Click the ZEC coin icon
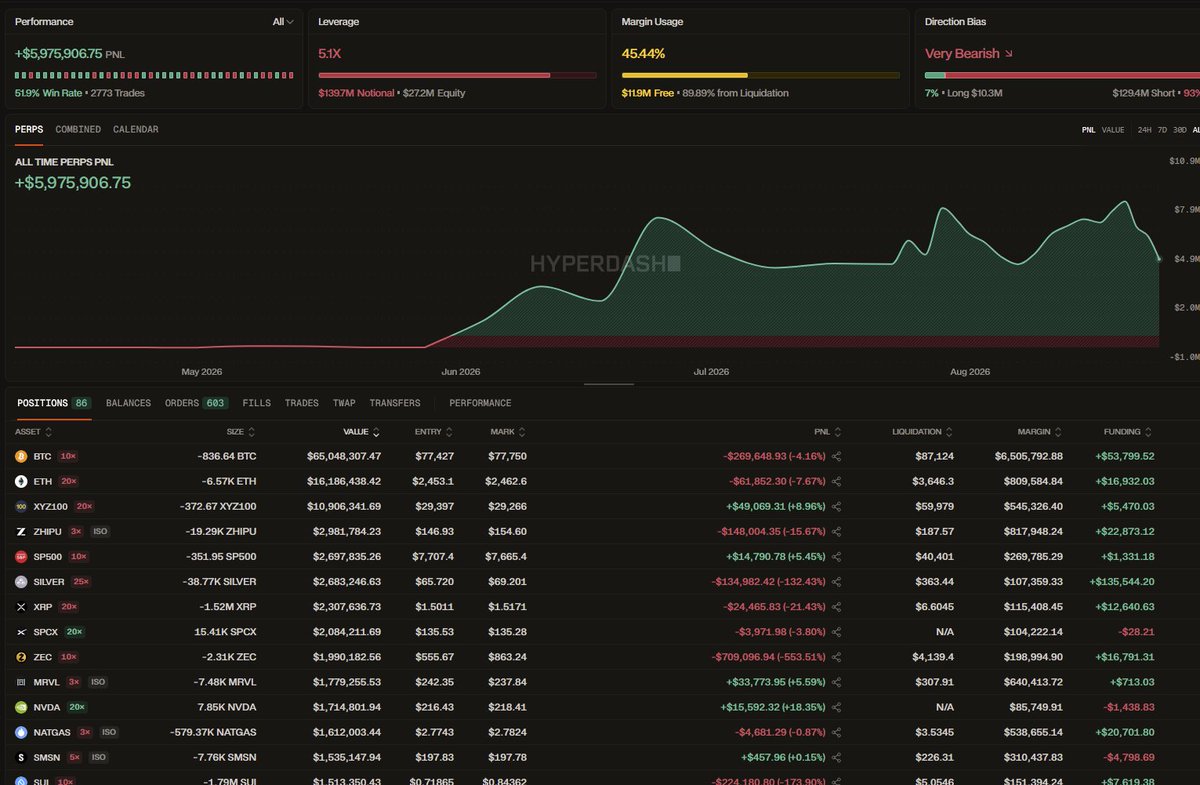The height and width of the screenshot is (785, 1200). [20, 657]
